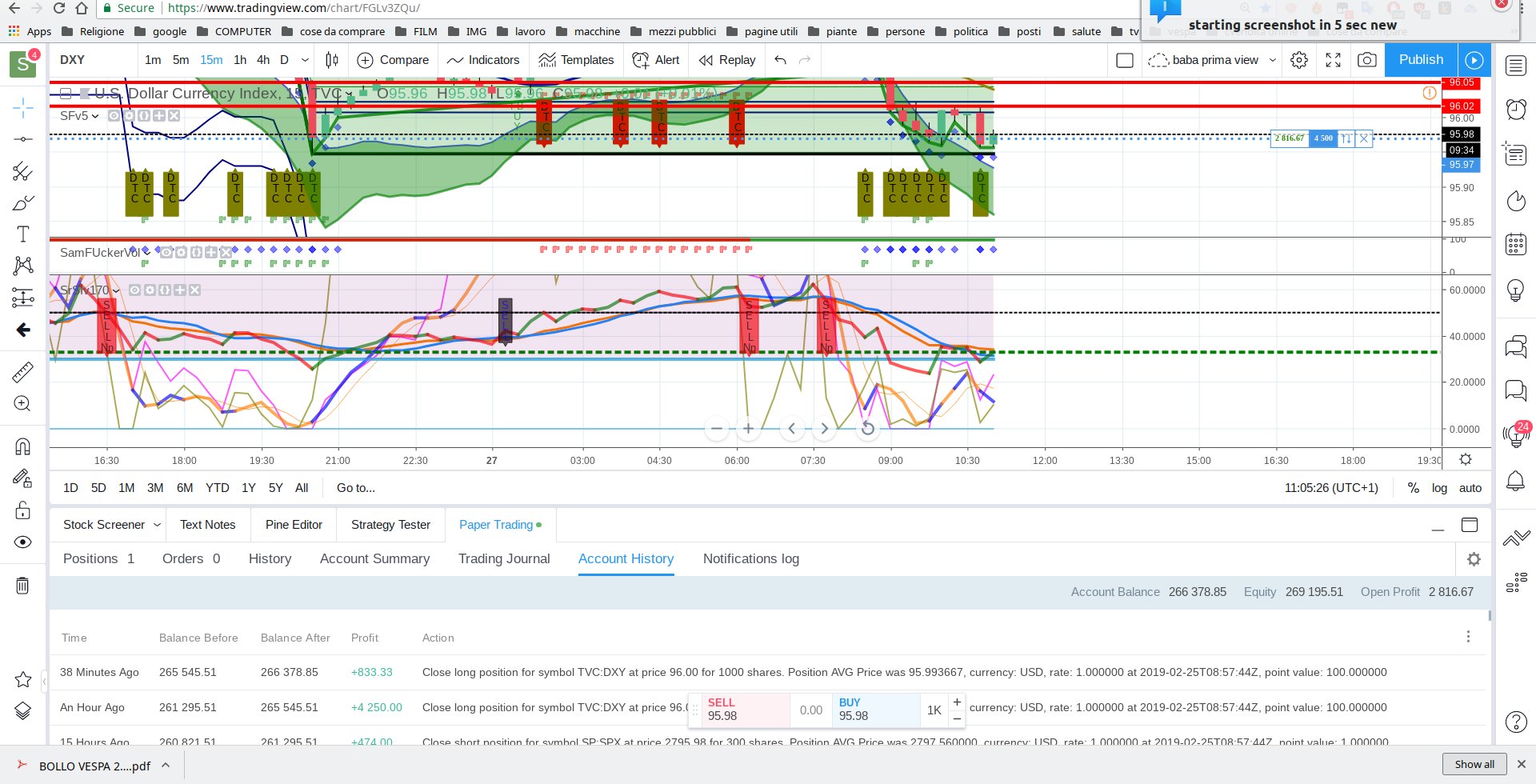Open indicator Templates menu
Screen dimensions: 1536x784
[576, 60]
